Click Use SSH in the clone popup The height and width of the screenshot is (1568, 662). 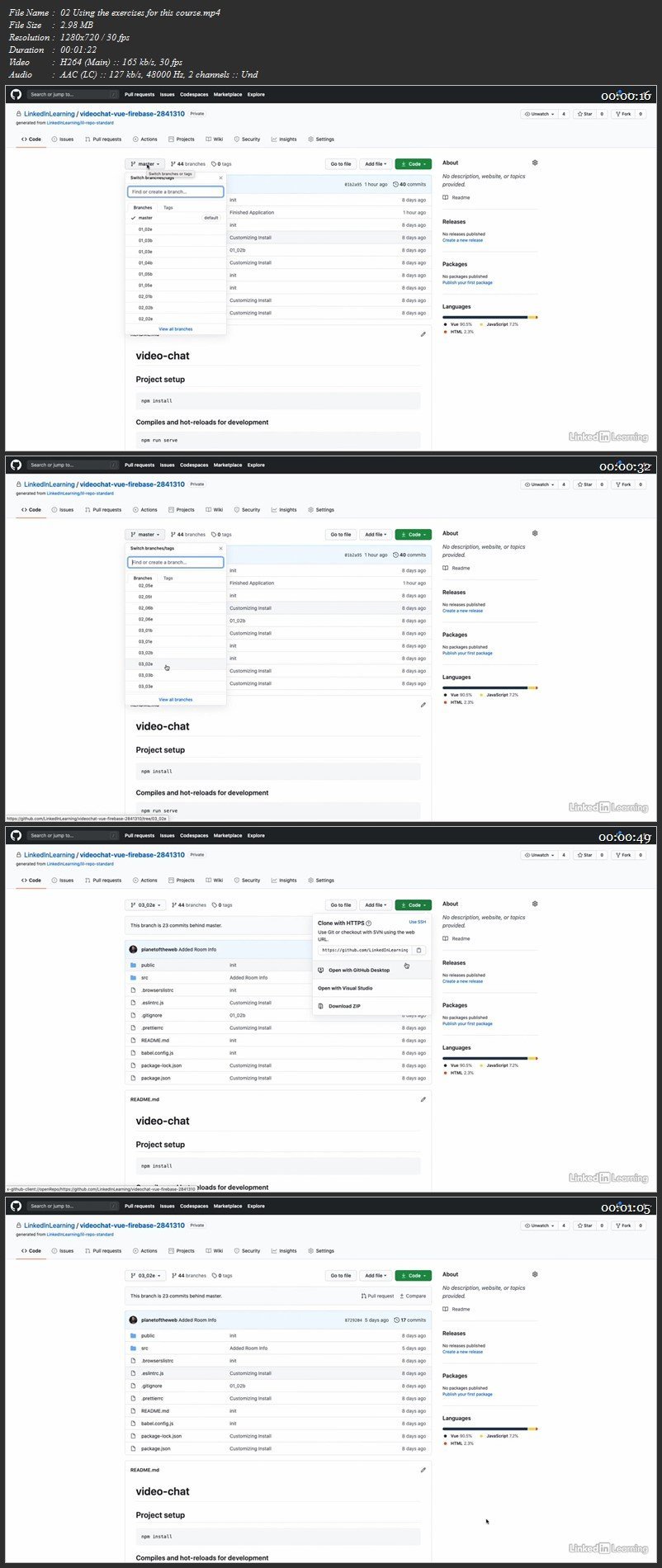coord(418,922)
